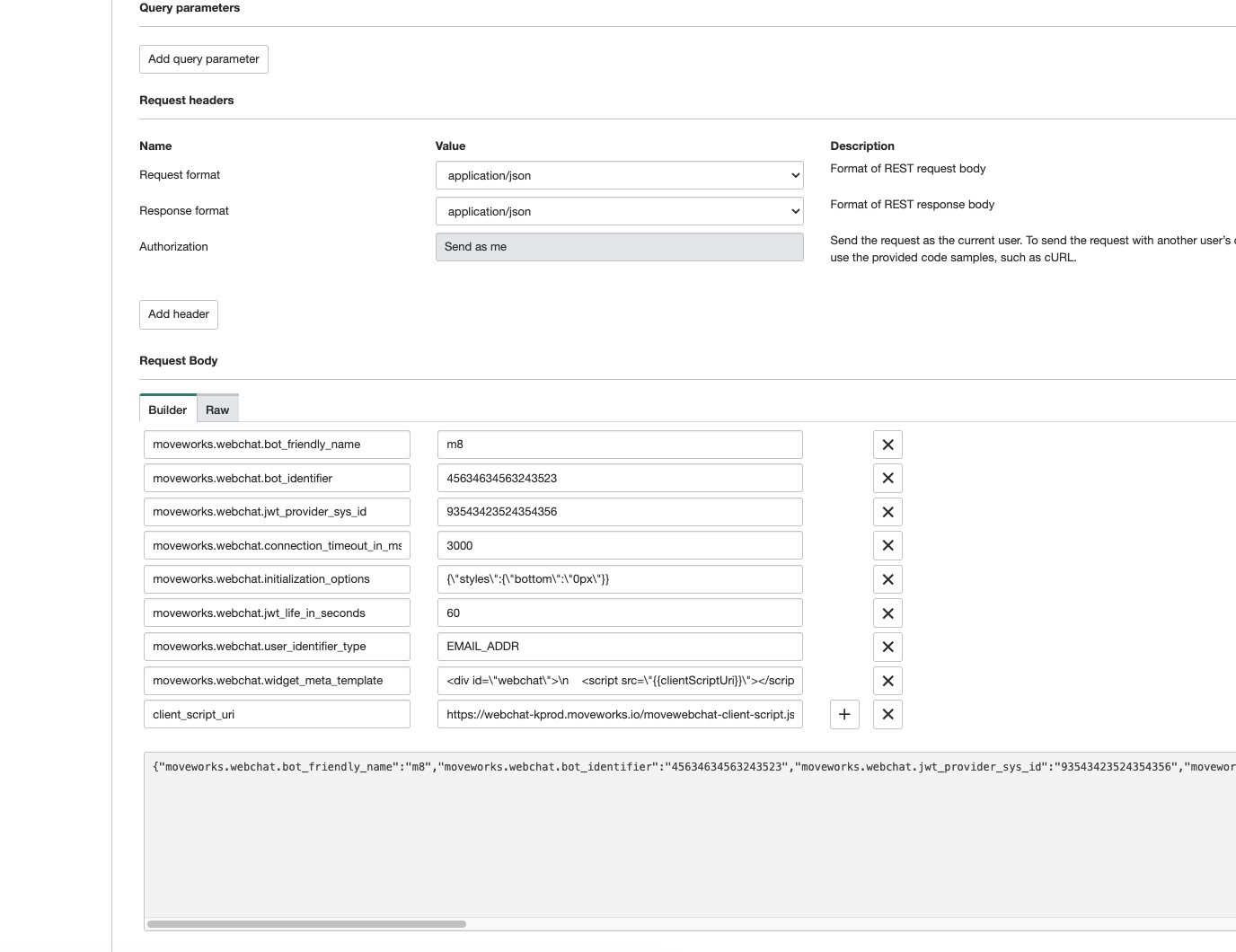Click the JSON preview horizontal scrollbar
Viewport: 1236px width, 952px height.
306,924
